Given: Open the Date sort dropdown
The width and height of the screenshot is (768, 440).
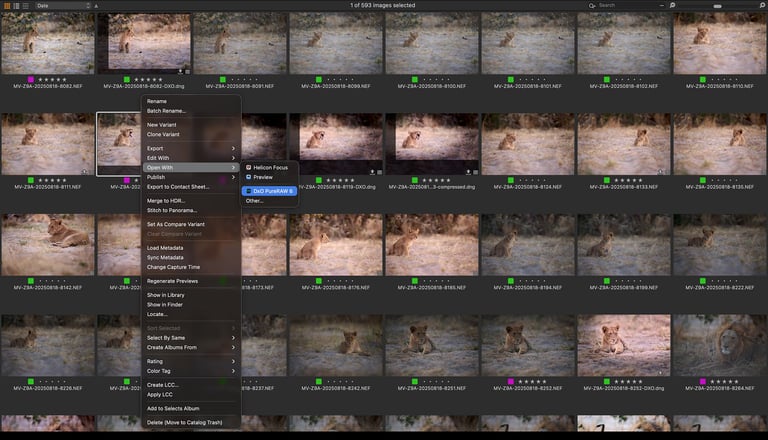Looking at the screenshot, I should click(x=58, y=6).
